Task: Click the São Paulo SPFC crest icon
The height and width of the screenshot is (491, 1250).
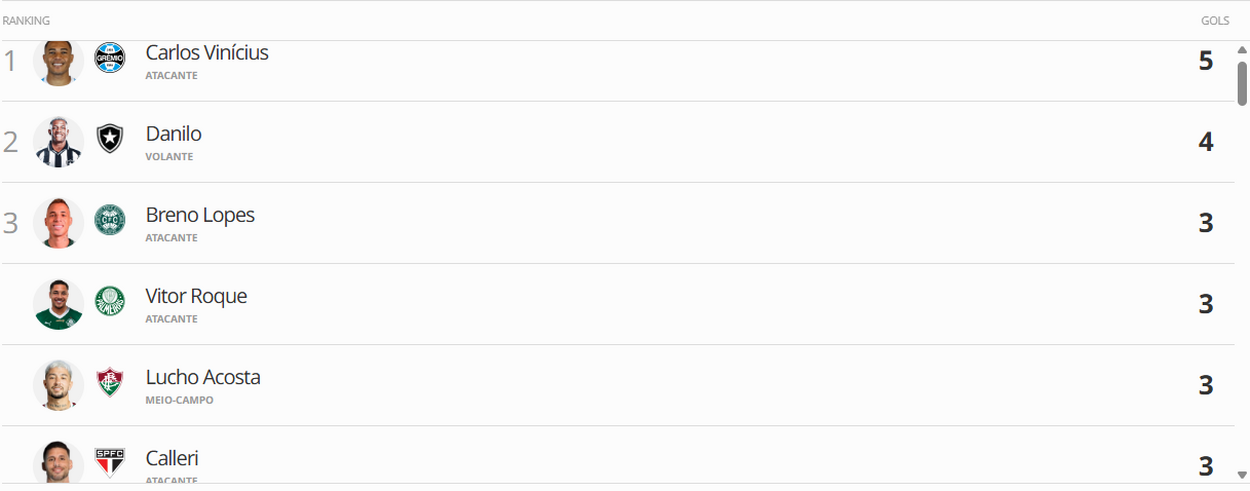Action: pos(109,462)
